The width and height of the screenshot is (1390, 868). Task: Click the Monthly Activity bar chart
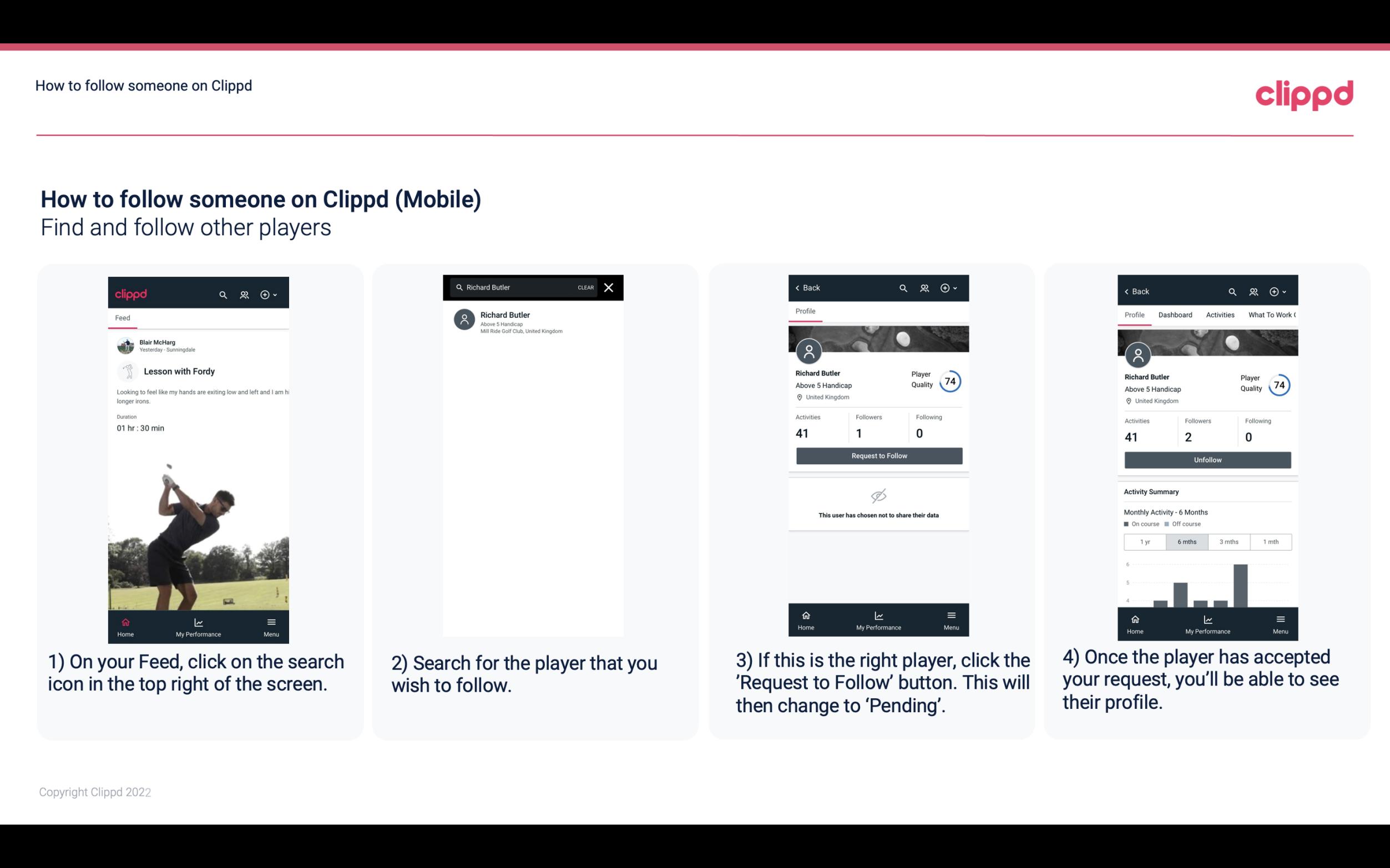(x=1207, y=586)
